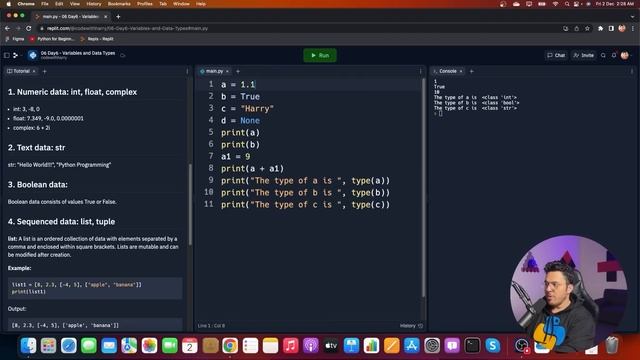Open App Store in dock

pos(412,346)
